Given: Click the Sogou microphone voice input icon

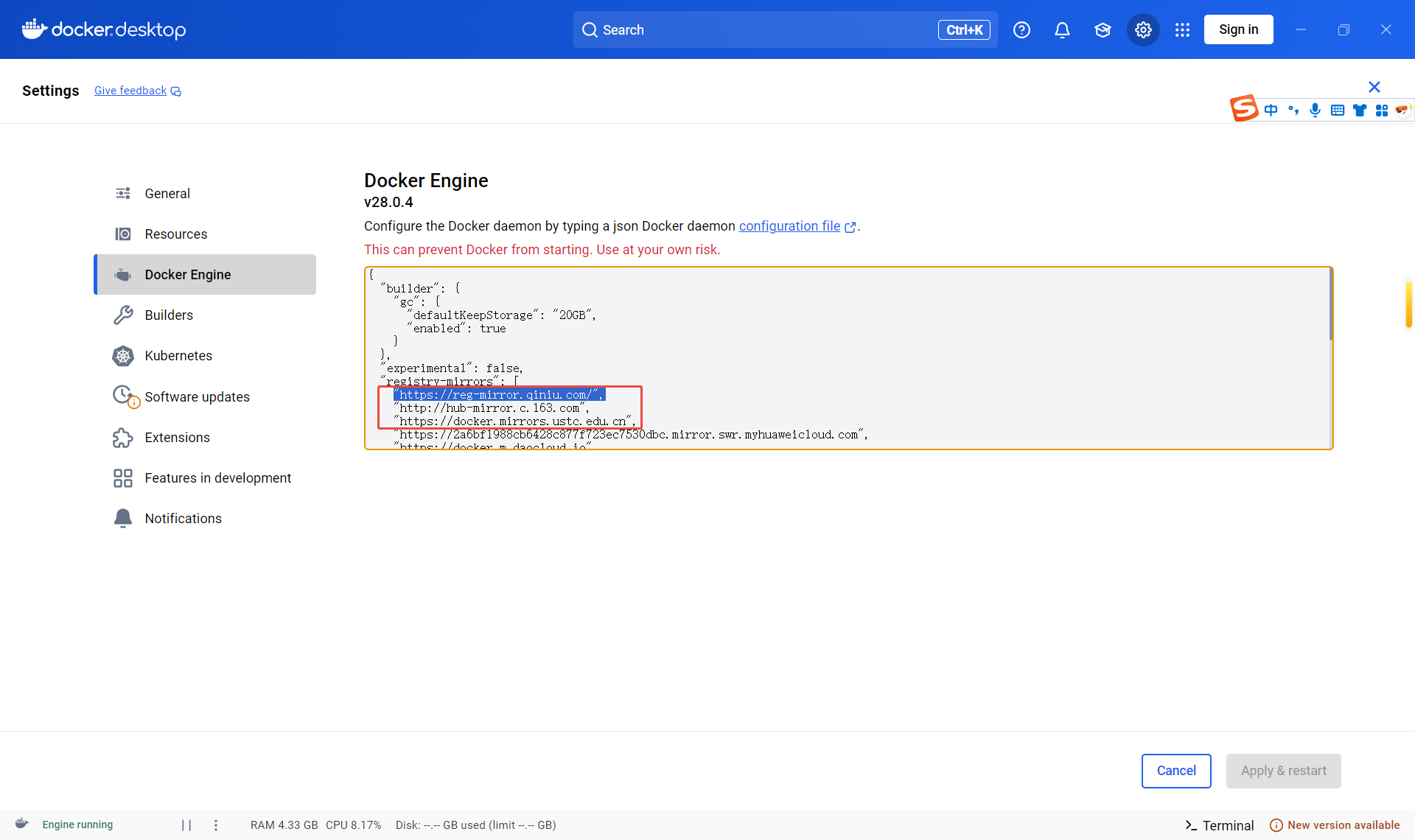Looking at the screenshot, I should 1315,110.
